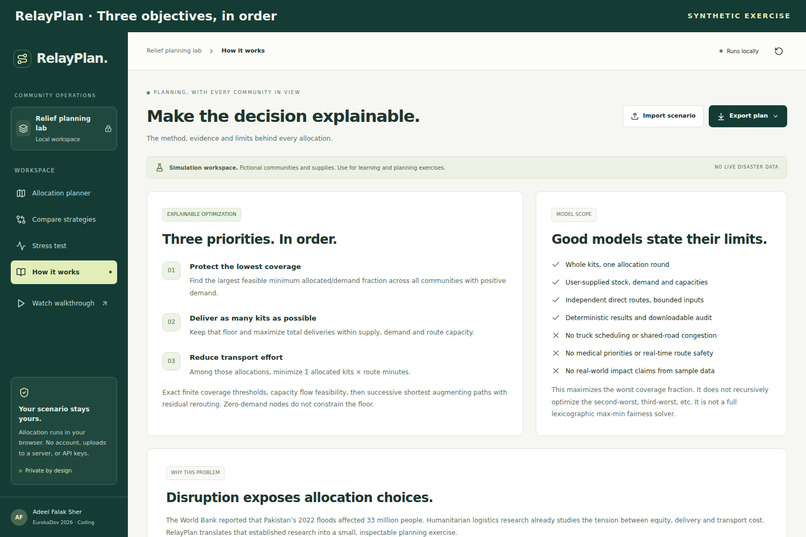Screen dimensions: 806x537
Task: Click the 01 step badge
Action: 171,270
